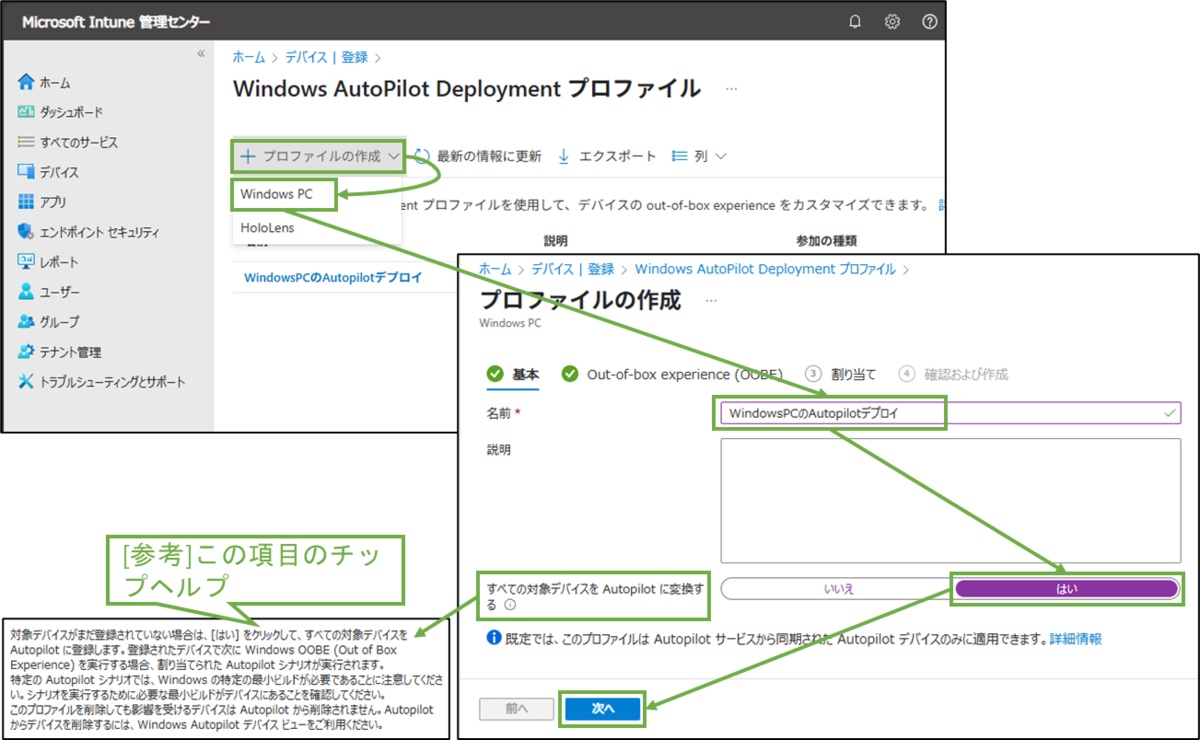Switch to Out-of-box experience (OOBE) tab

672,374
